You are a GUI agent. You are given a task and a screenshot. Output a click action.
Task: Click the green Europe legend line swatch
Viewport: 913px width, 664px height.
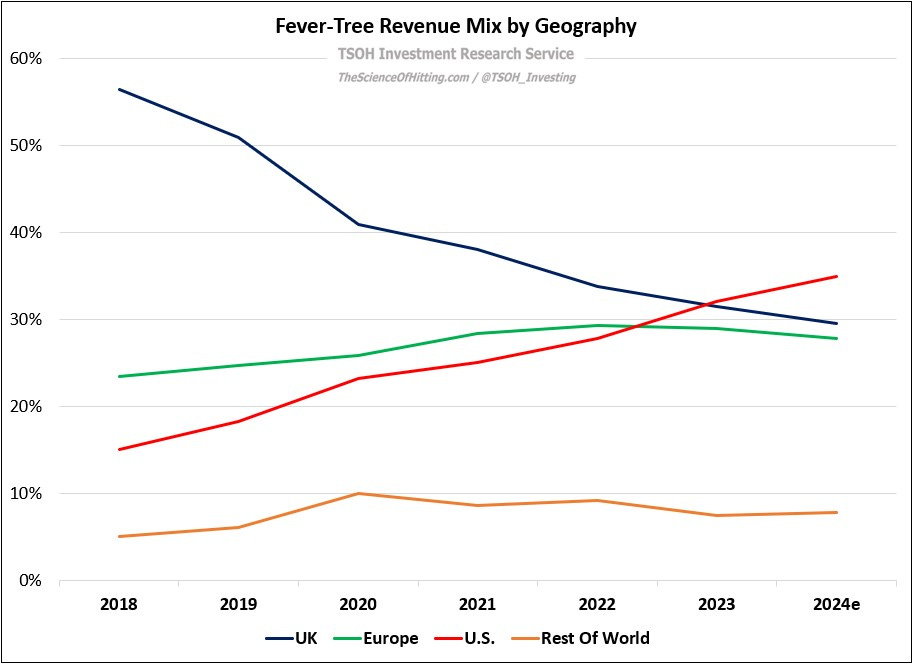coord(348,639)
